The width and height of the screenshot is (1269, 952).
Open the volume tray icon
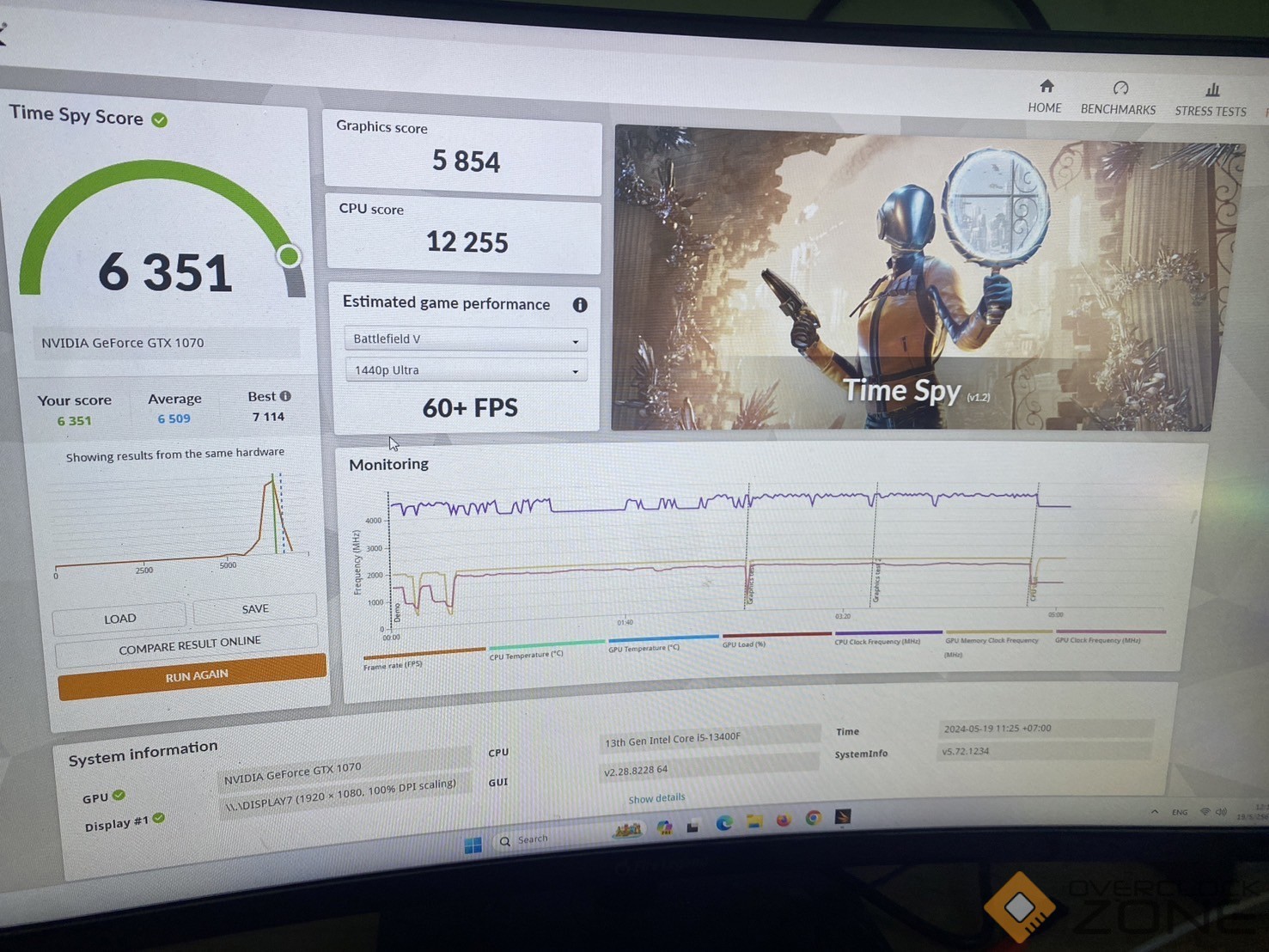(1221, 812)
